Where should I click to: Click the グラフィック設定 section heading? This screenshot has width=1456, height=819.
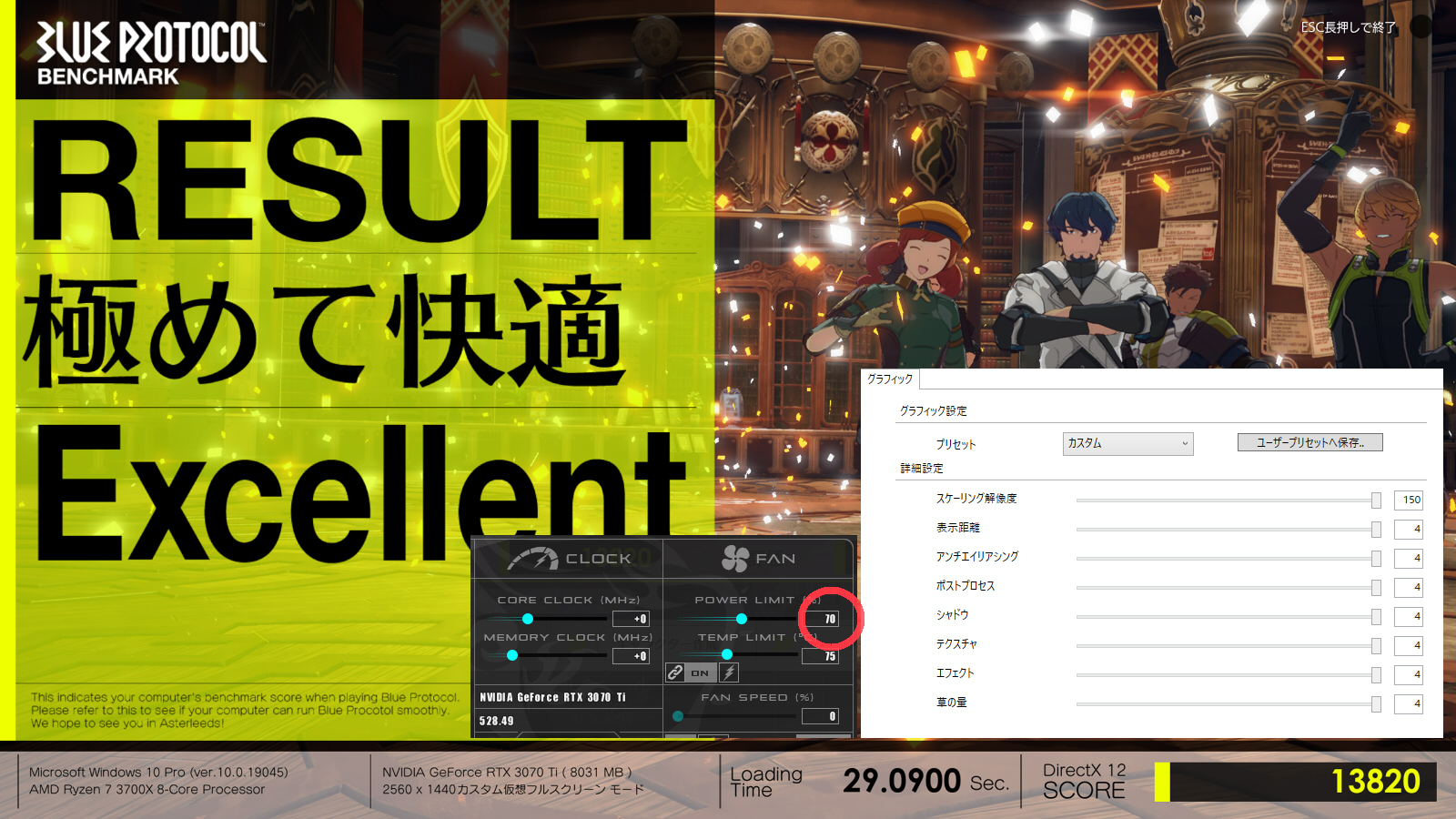933,411
